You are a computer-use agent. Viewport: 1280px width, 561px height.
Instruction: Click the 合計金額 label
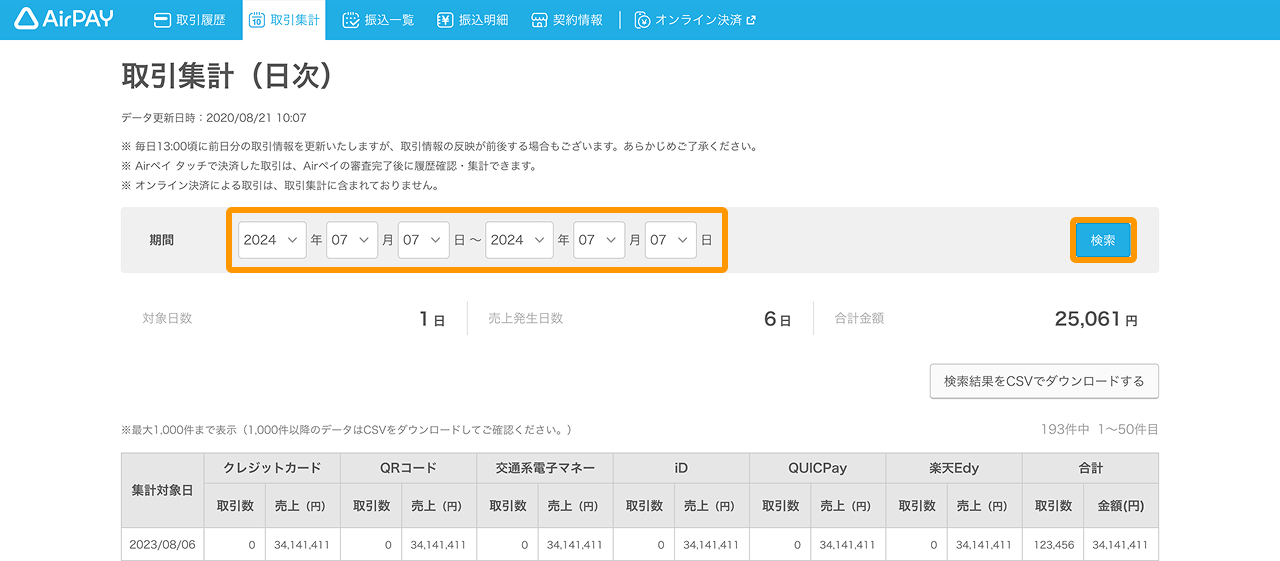click(x=860, y=318)
